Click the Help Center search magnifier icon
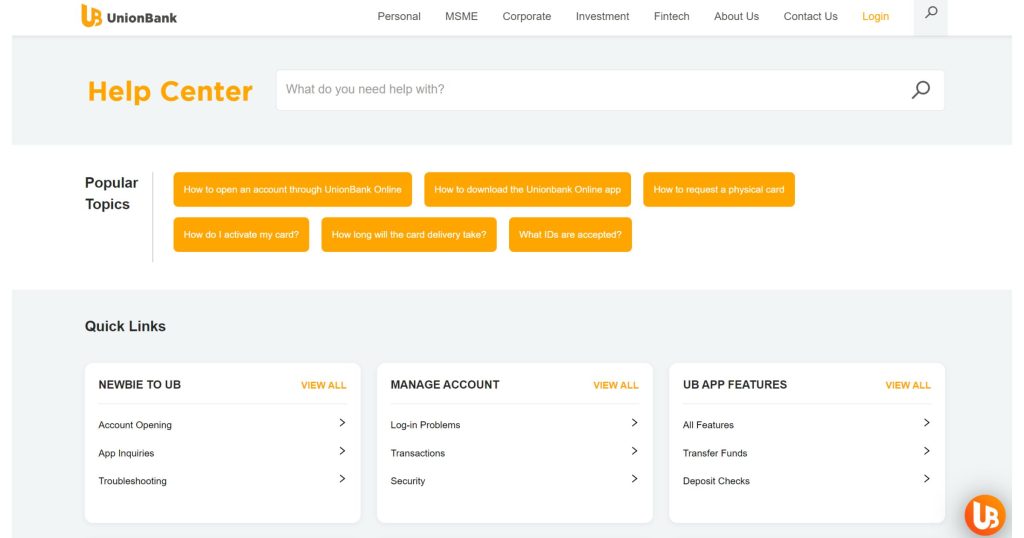1024x538 pixels. (x=921, y=89)
